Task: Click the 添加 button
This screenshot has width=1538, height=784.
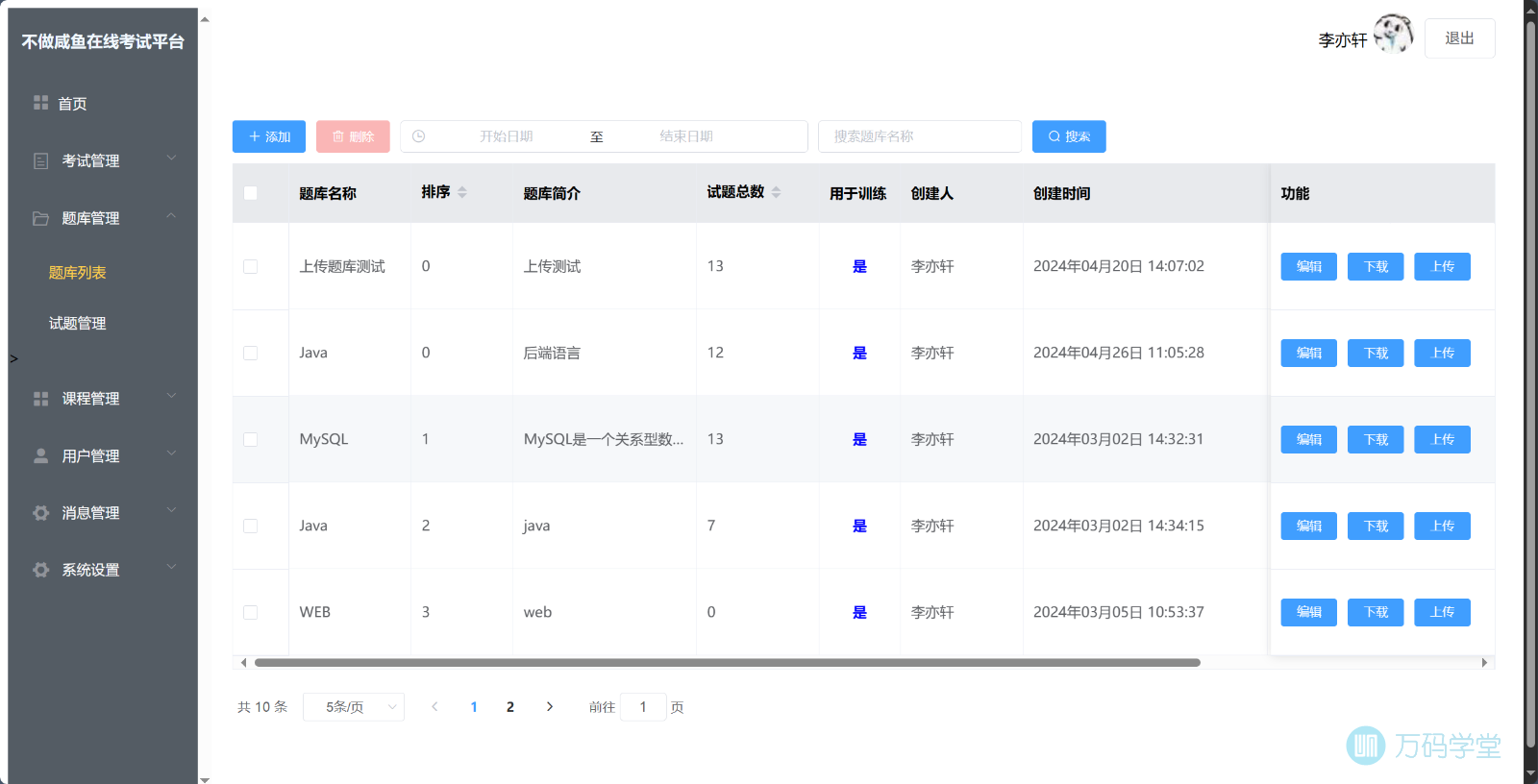Action: 269,136
